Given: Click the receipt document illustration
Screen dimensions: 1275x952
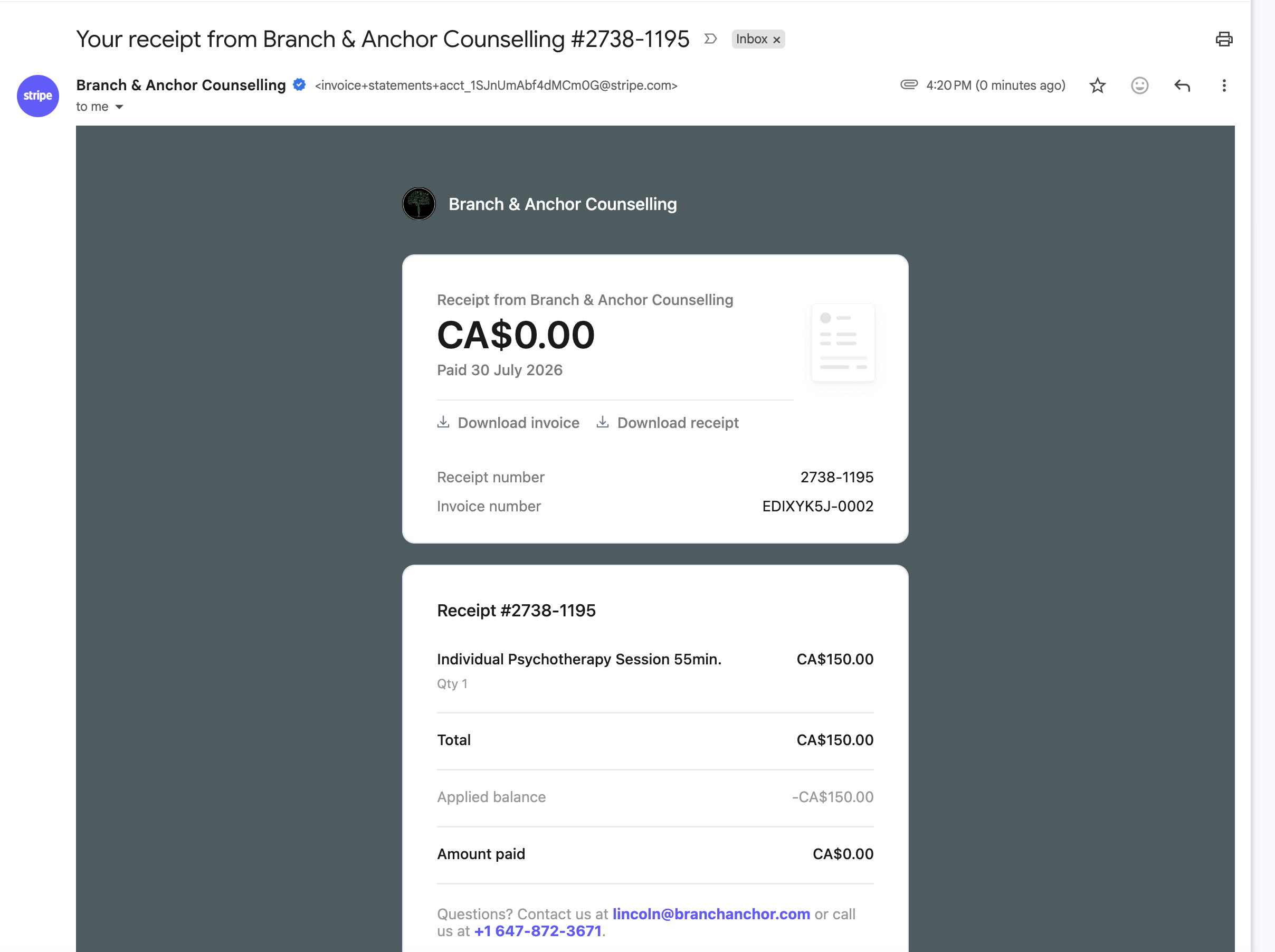Looking at the screenshot, I should coord(843,342).
